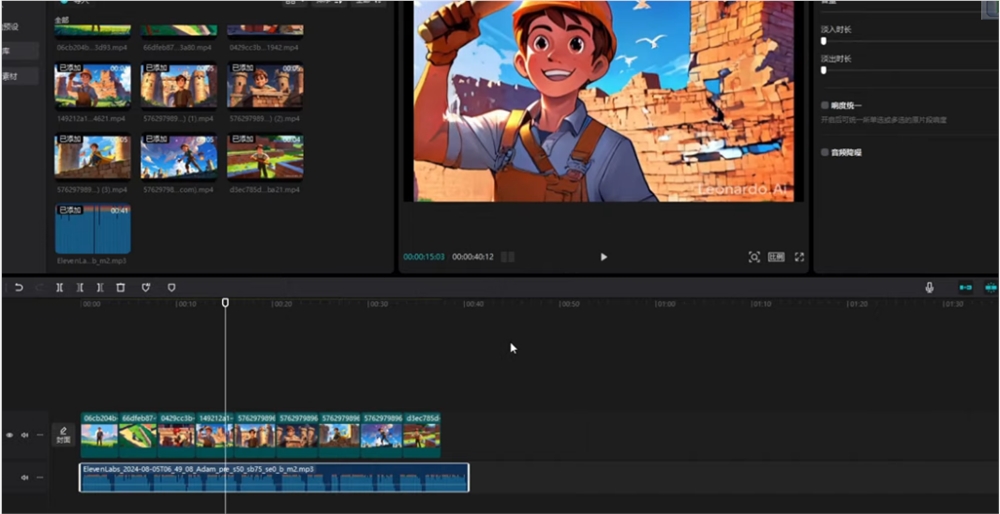
Task: Click the current timecode 00:00:15:03
Action: [424, 257]
